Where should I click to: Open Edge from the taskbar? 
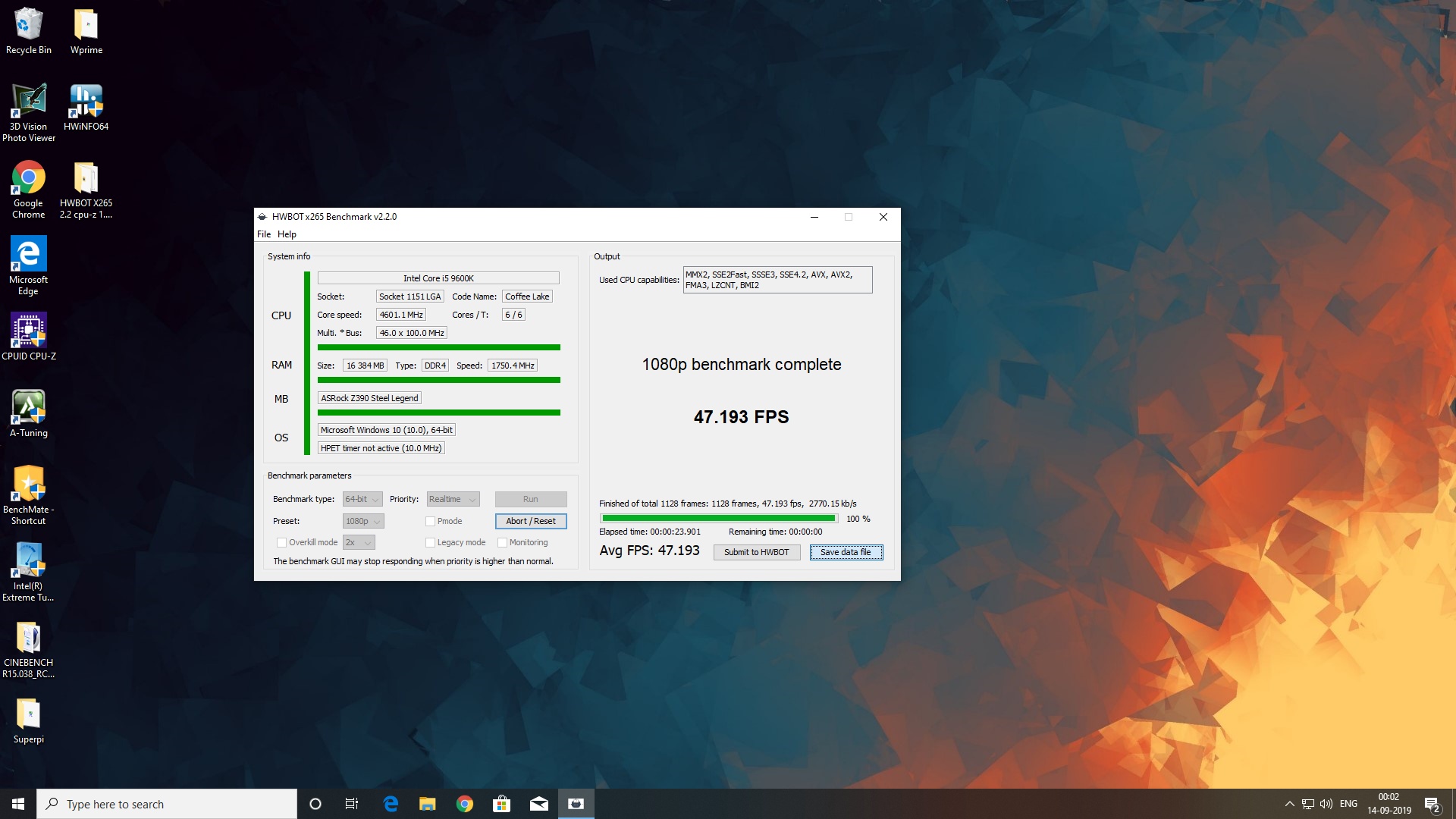click(x=391, y=804)
